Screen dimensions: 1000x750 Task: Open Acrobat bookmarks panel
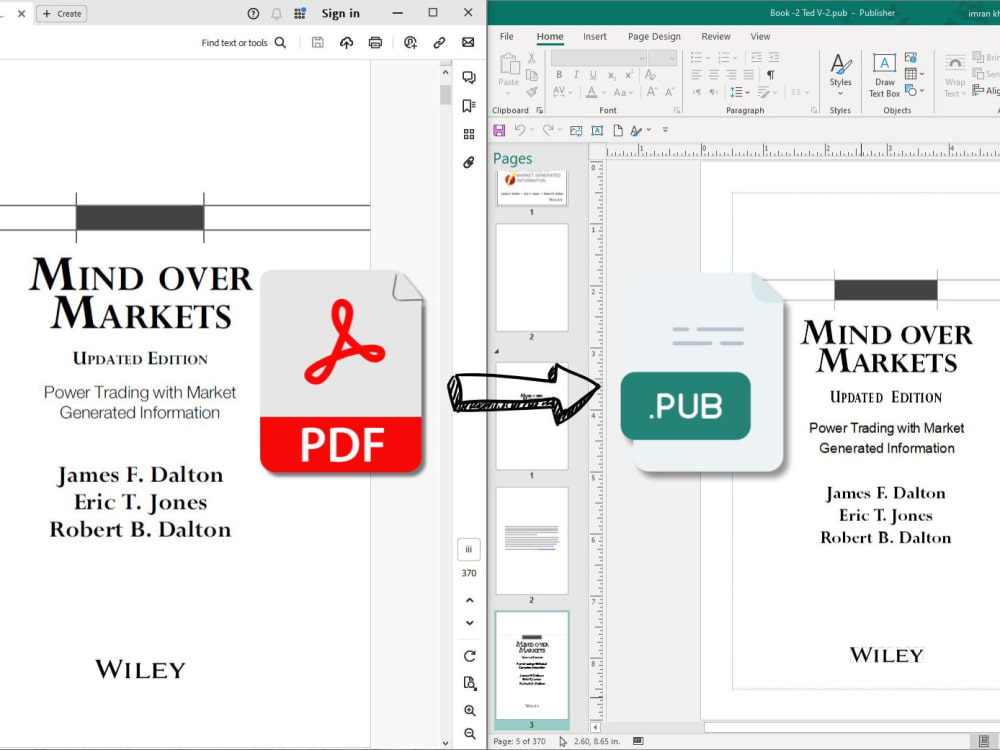click(469, 106)
